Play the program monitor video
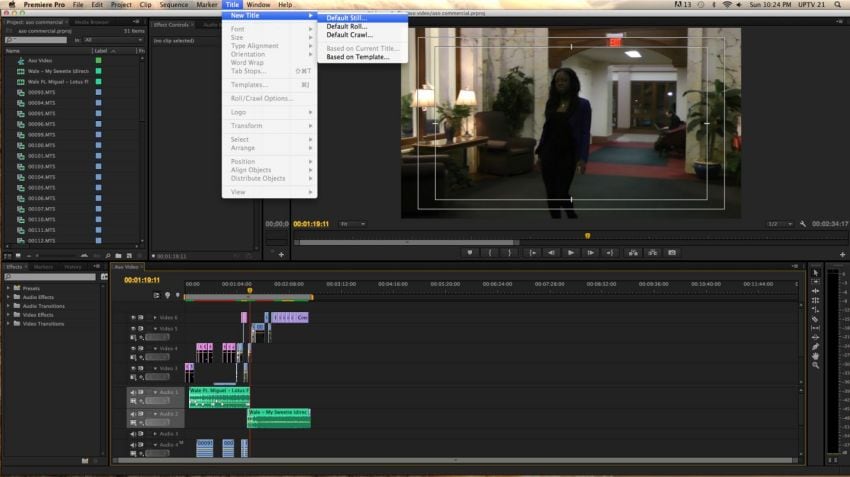 point(570,253)
